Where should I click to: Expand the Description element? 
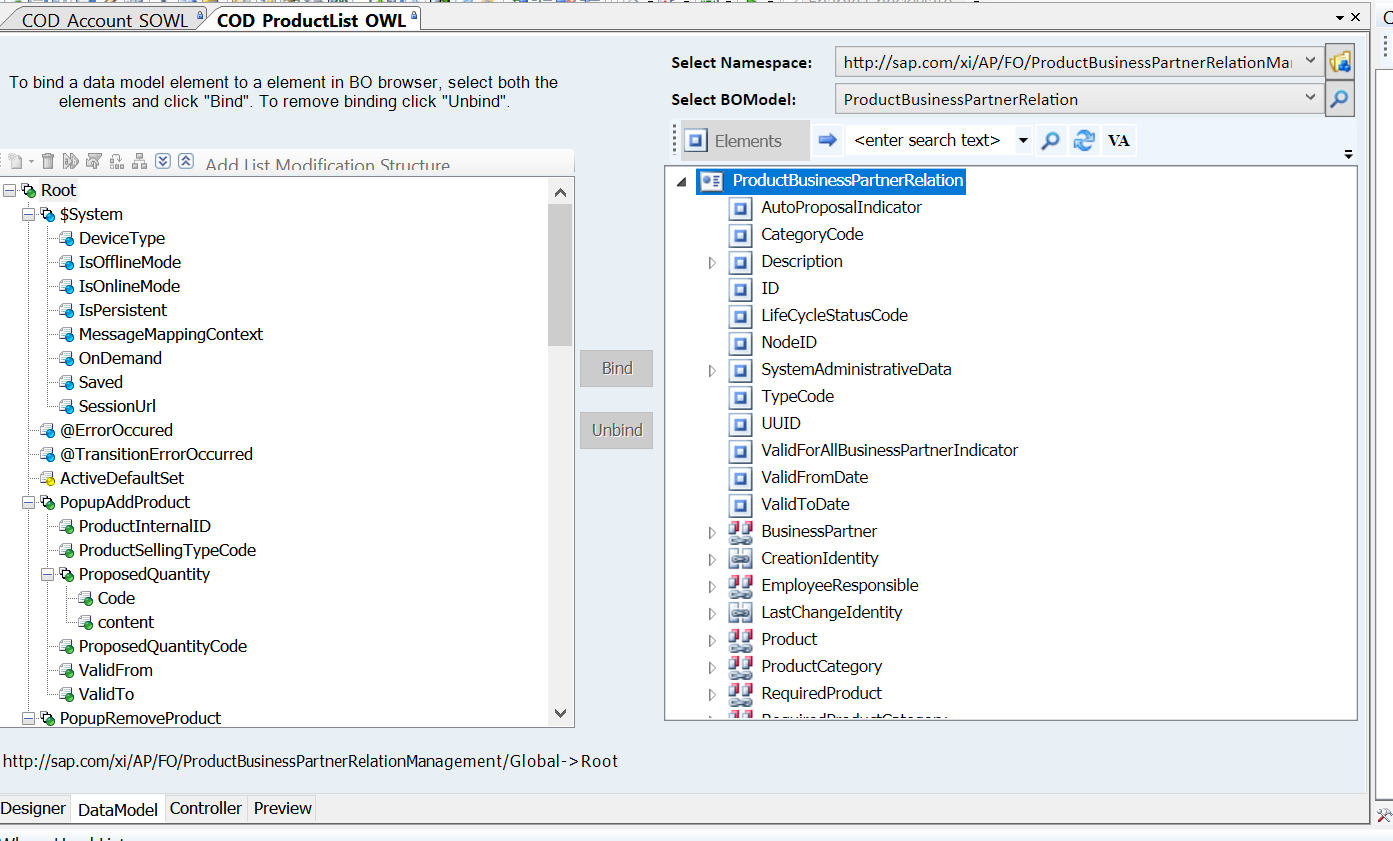(x=712, y=262)
